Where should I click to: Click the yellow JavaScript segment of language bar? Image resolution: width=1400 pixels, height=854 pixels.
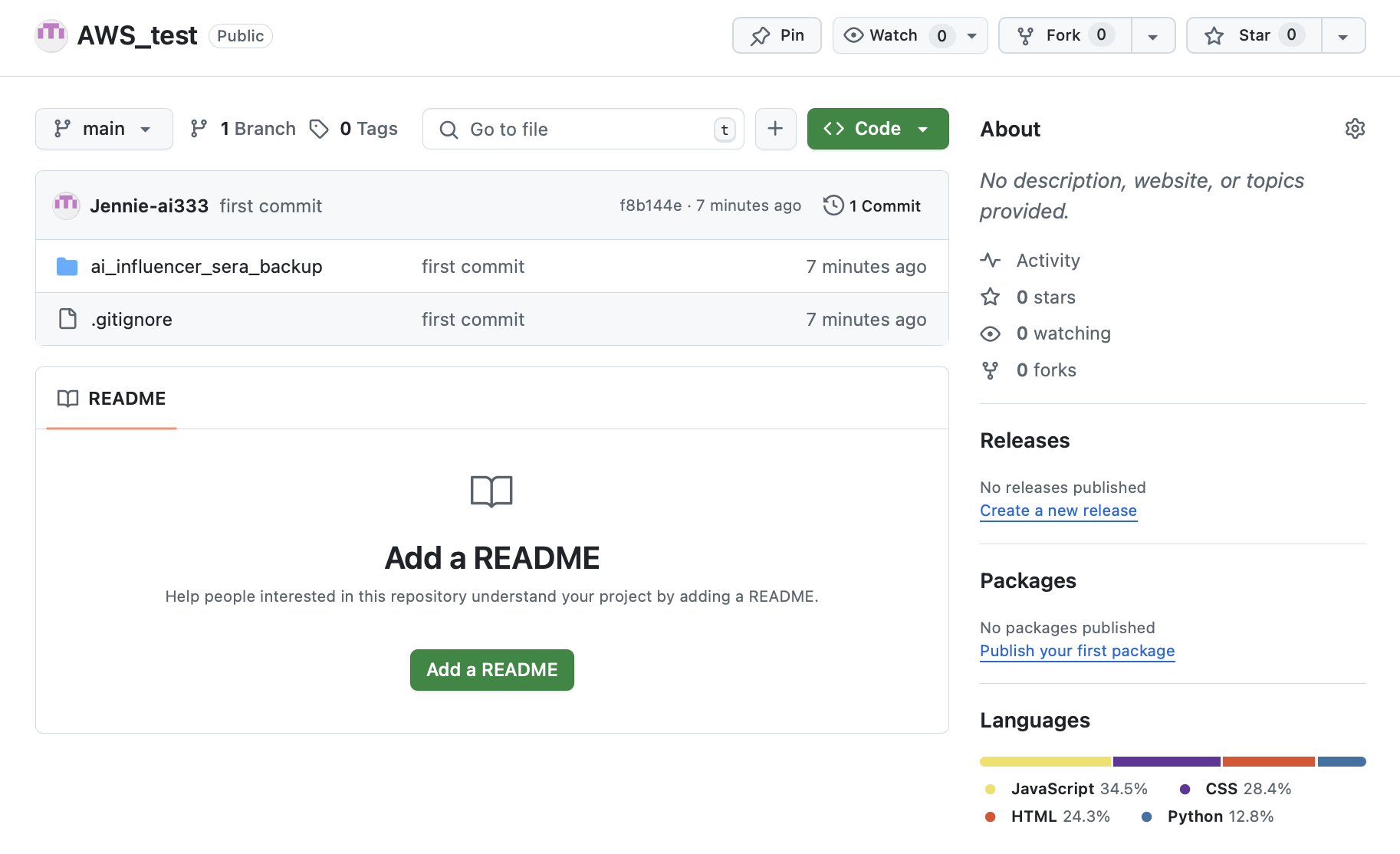[1046, 762]
